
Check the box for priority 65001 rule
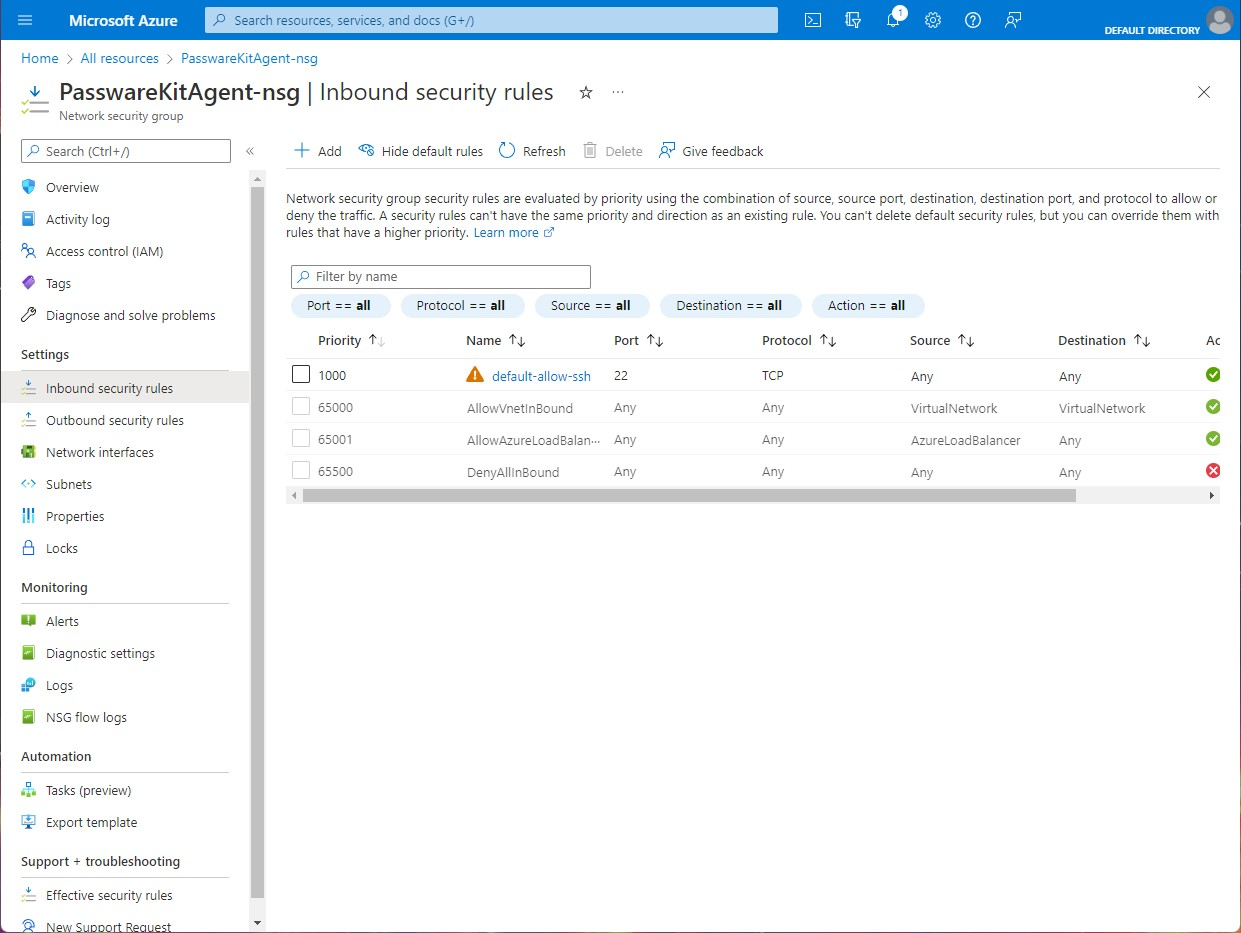[x=301, y=439]
